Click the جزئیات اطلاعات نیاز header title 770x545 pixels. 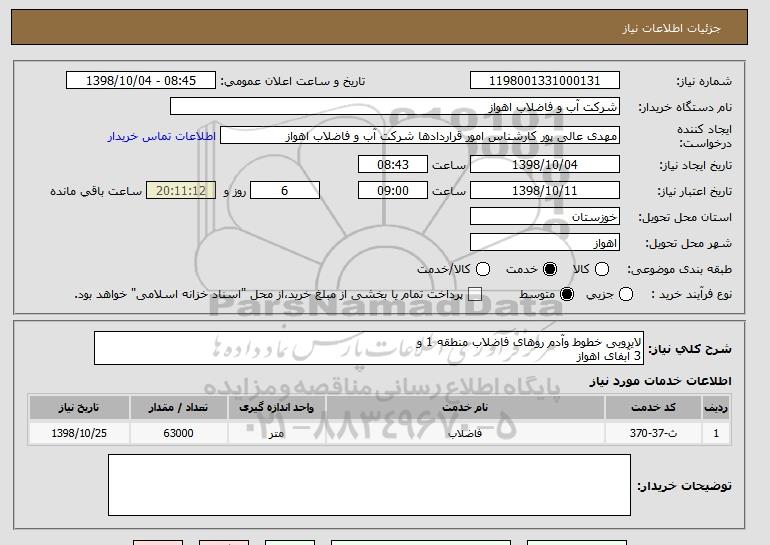coord(671,28)
